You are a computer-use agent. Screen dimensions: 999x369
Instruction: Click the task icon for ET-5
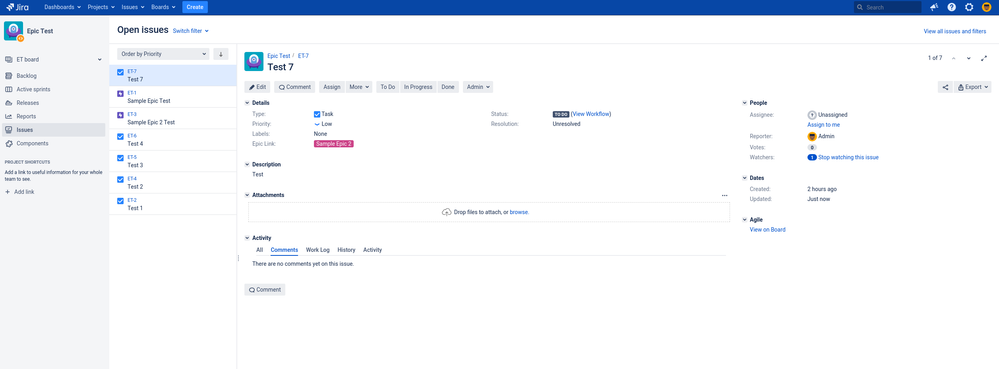pyautogui.click(x=120, y=157)
